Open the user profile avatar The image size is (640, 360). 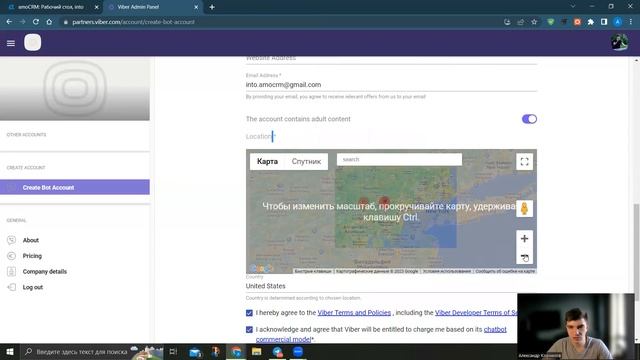pos(619,42)
